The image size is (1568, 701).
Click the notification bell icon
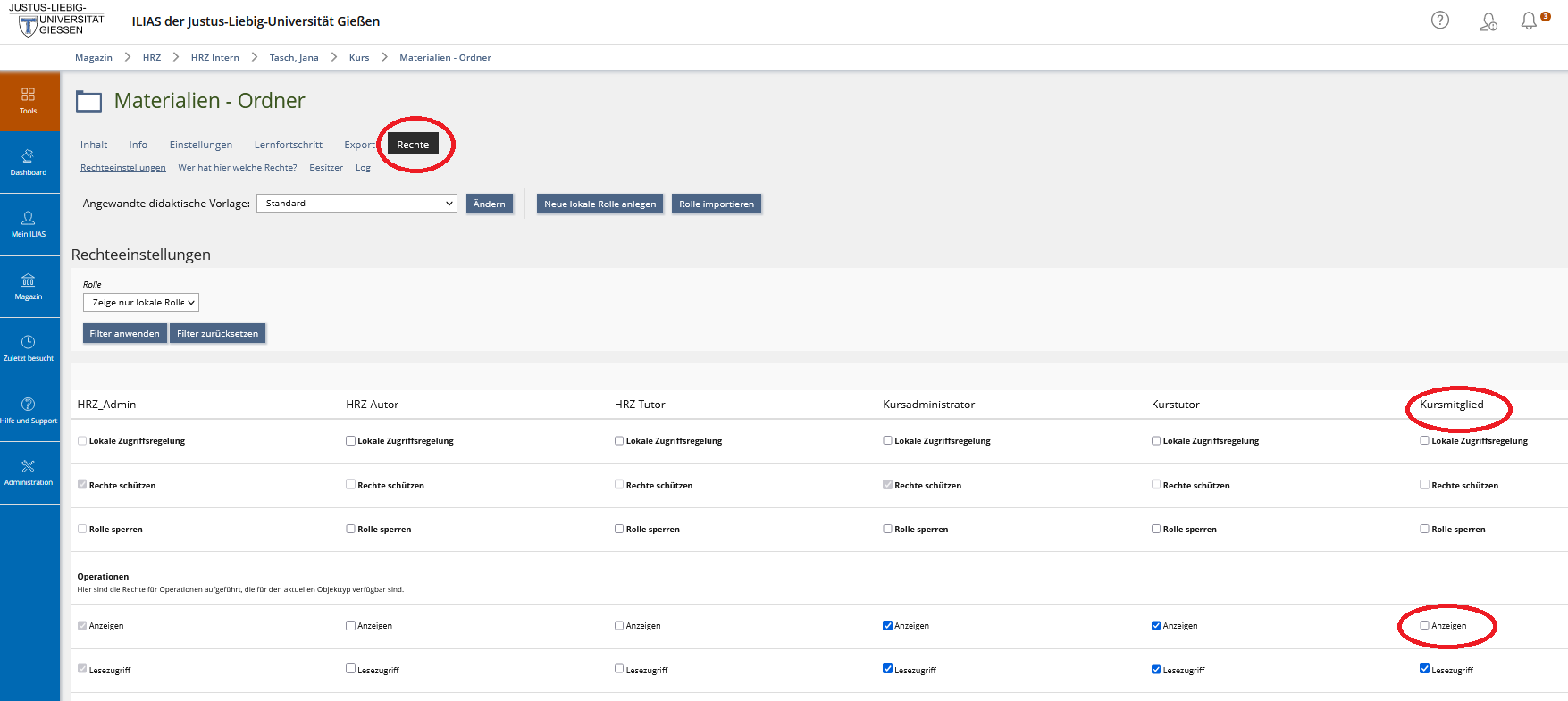[1530, 21]
